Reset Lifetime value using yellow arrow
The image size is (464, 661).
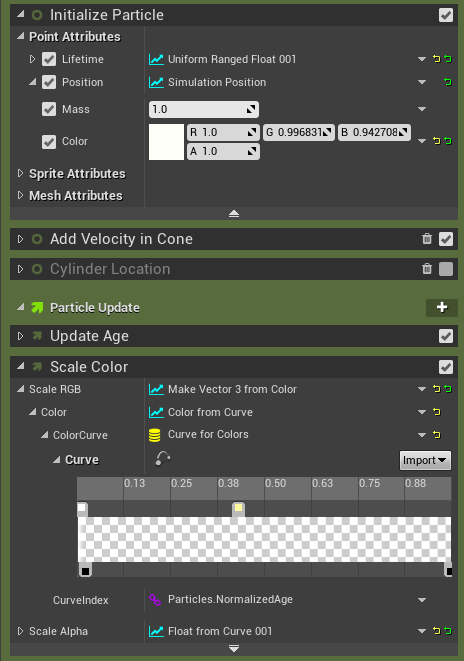437,59
